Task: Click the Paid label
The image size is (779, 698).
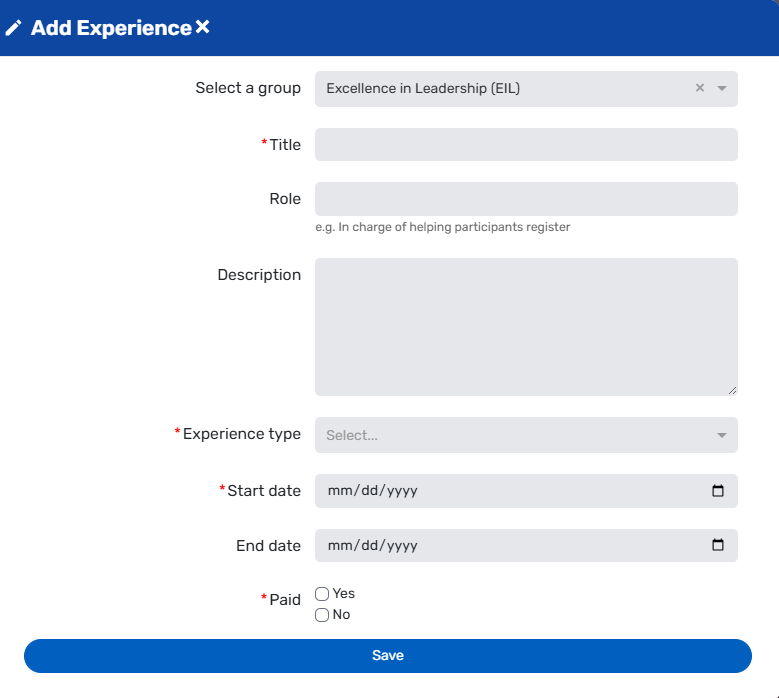Action: (x=285, y=600)
